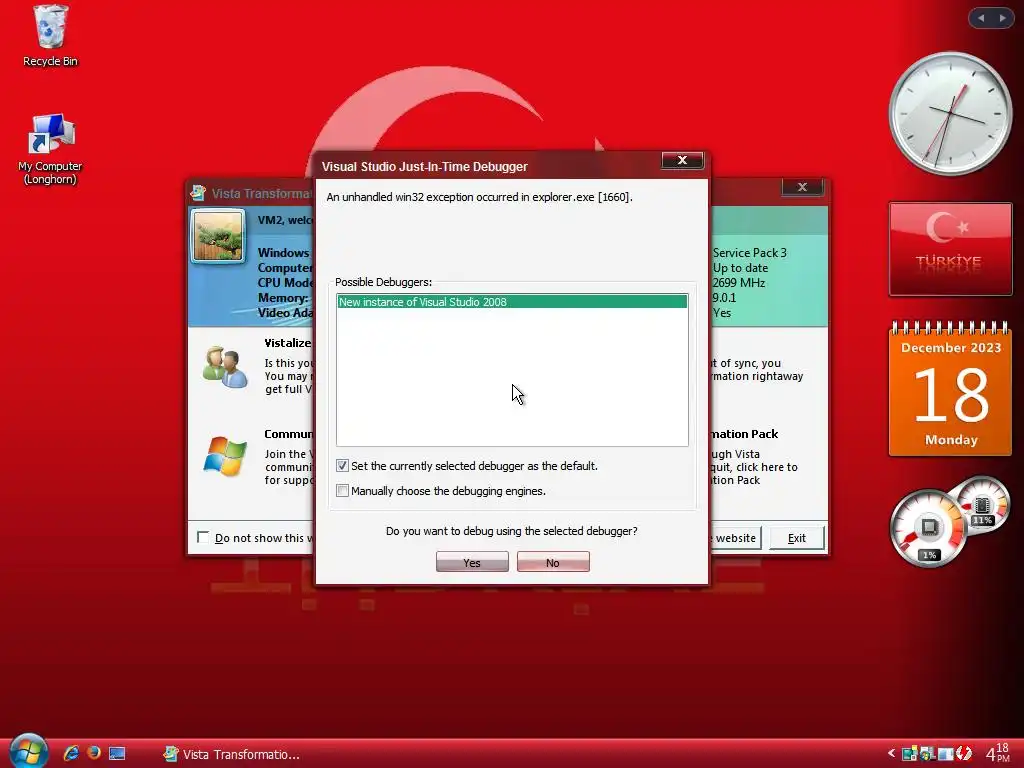Click the red circular-arrows update tray icon

964,754
